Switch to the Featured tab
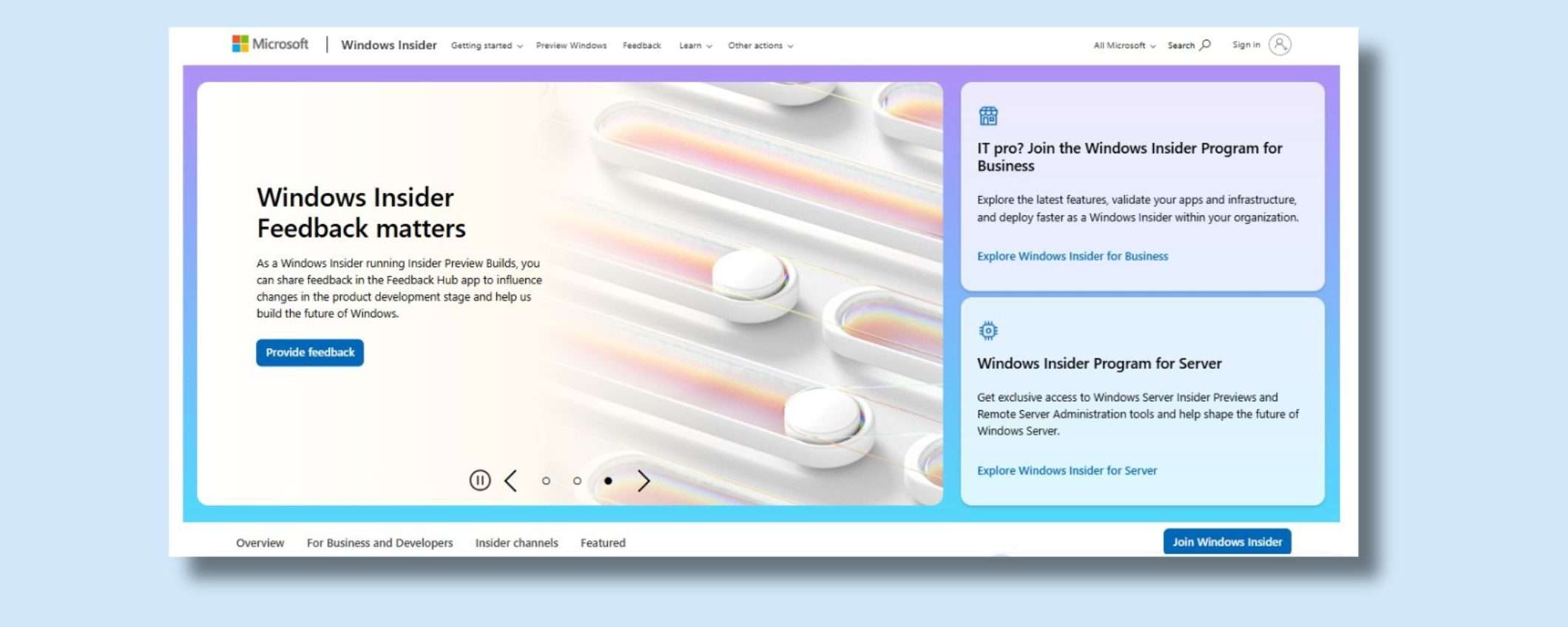Image resolution: width=1568 pixels, height=627 pixels. pyautogui.click(x=603, y=543)
